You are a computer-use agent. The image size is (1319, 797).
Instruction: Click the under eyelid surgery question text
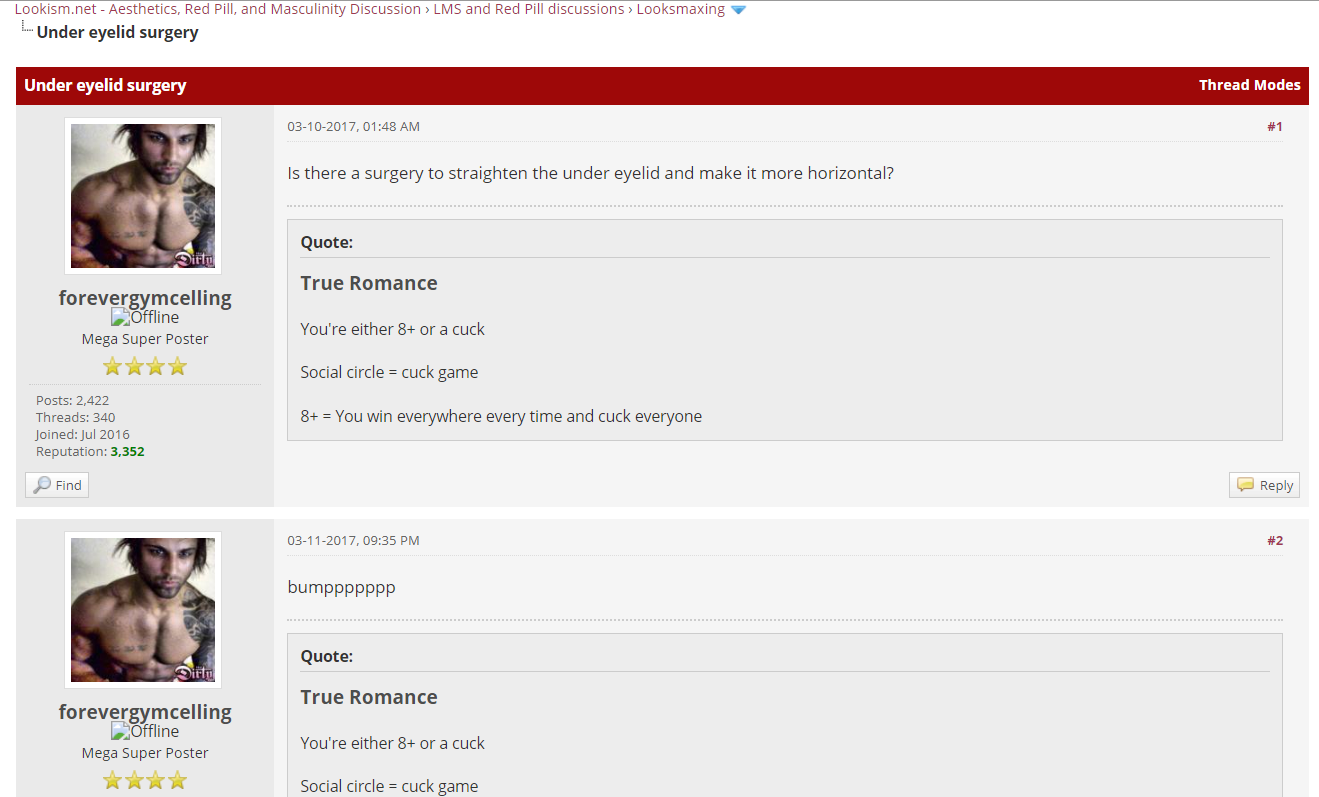pyautogui.click(x=591, y=173)
